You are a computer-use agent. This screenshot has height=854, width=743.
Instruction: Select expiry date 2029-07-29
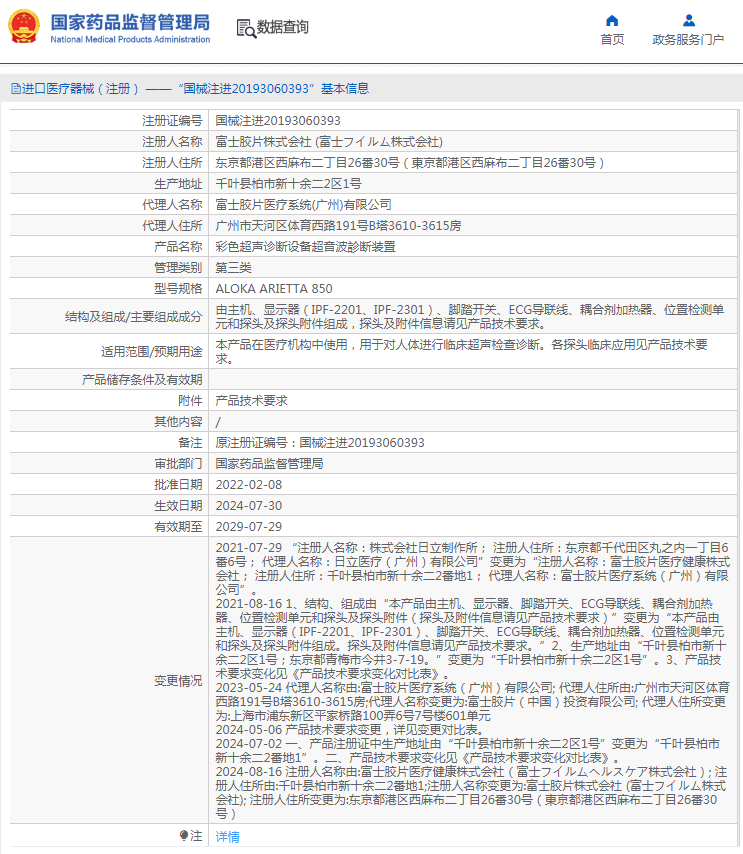pos(249,527)
